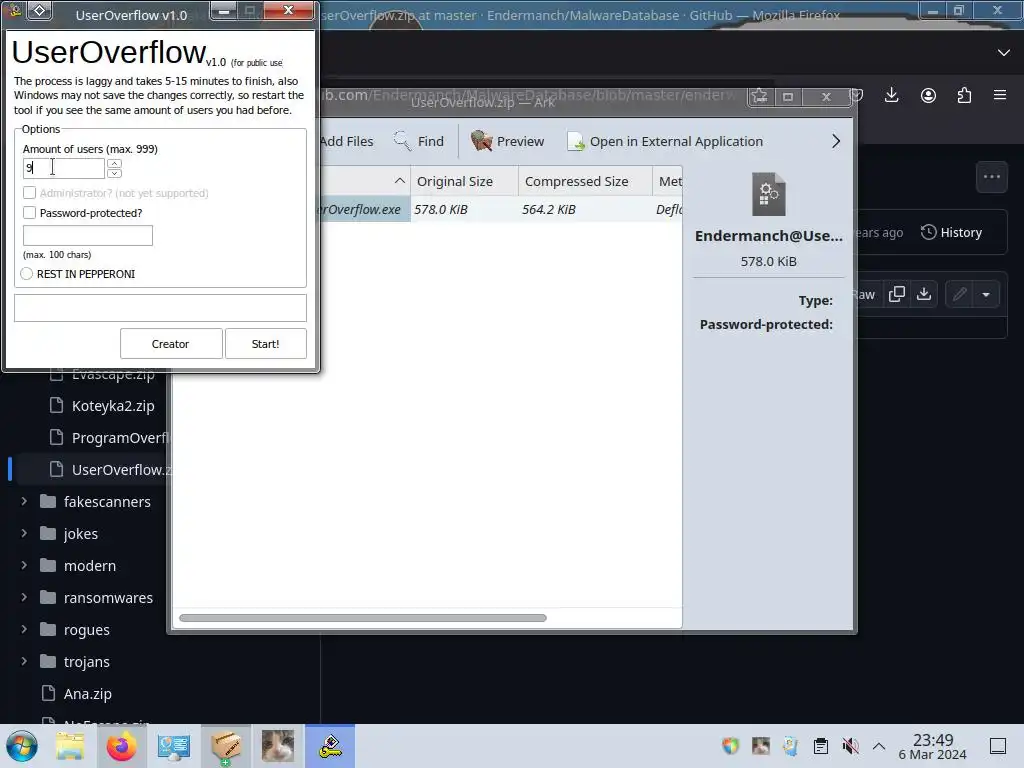Click cat picture taskbar icon
This screenshot has height=768, width=1024.
(278, 746)
